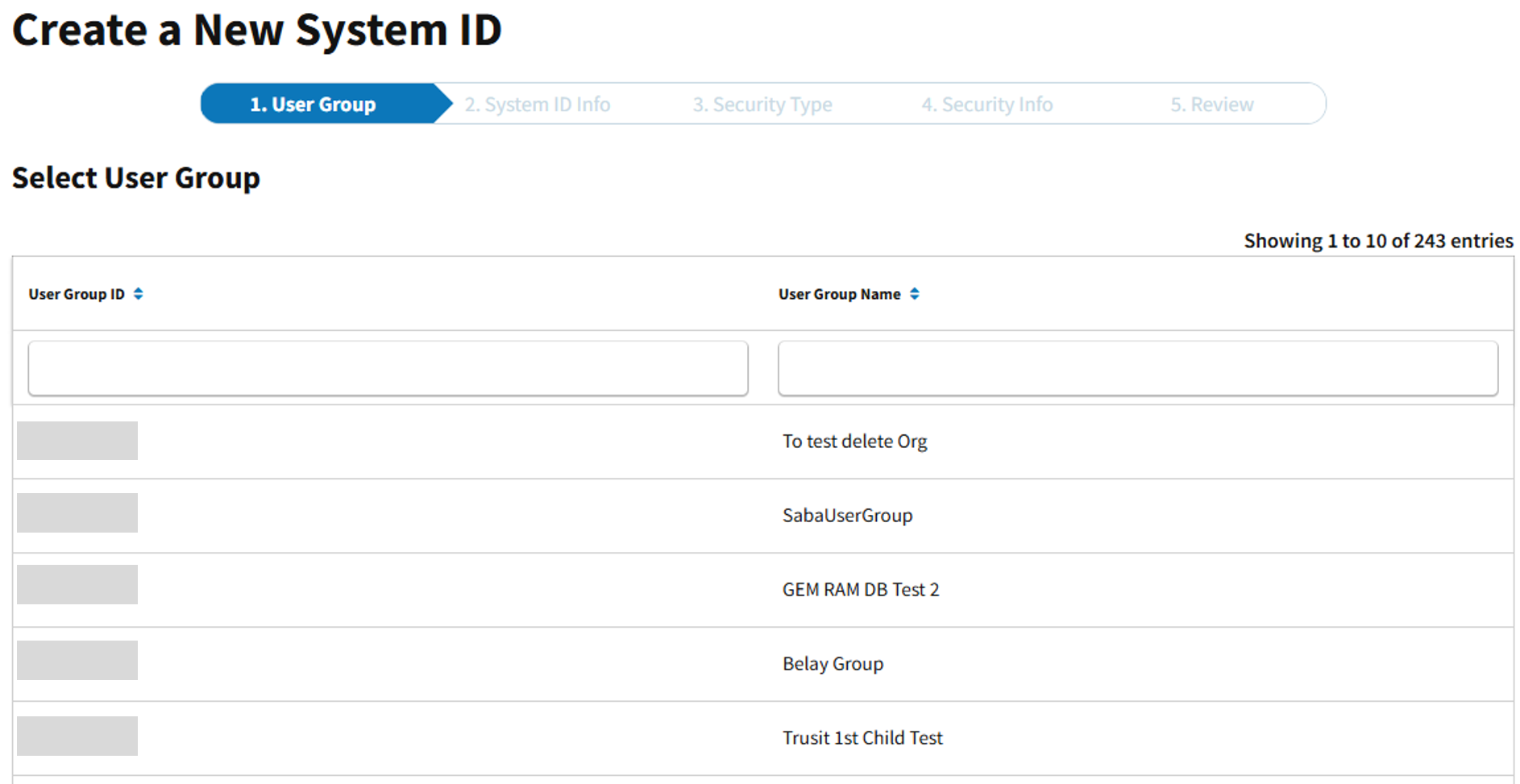Click the User Group ID column header label
This screenshot has width=1520, height=784.
click(x=77, y=294)
